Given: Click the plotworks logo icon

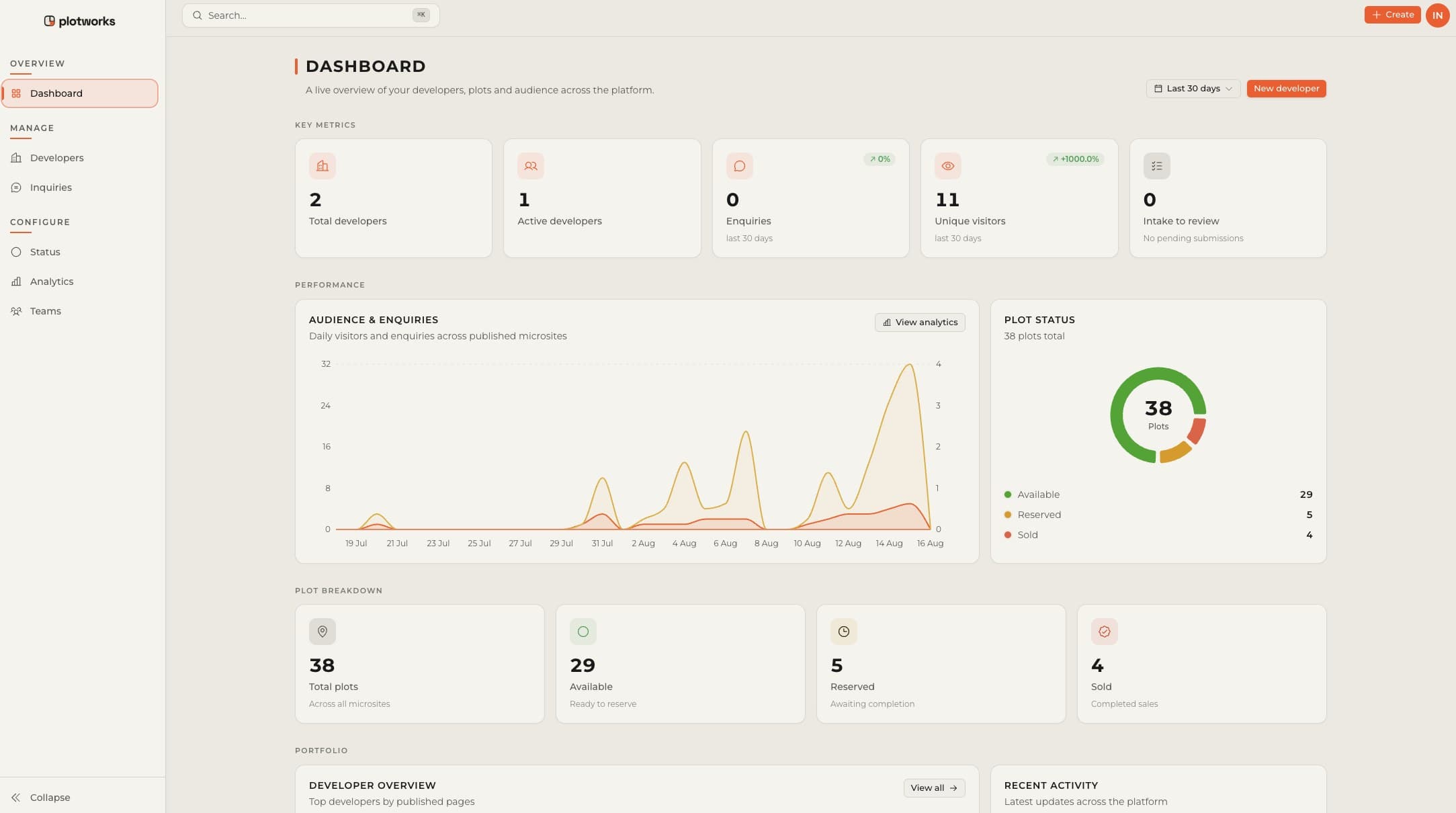Looking at the screenshot, I should pyautogui.click(x=49, y=21).
